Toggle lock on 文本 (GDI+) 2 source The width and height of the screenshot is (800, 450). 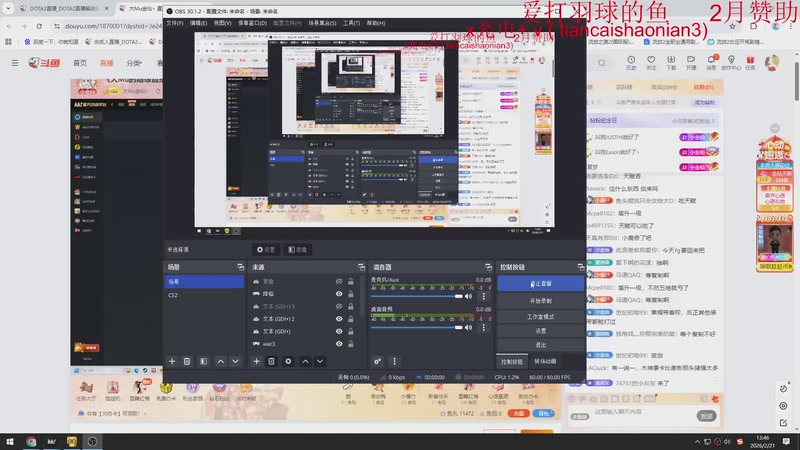click(351, 319)
